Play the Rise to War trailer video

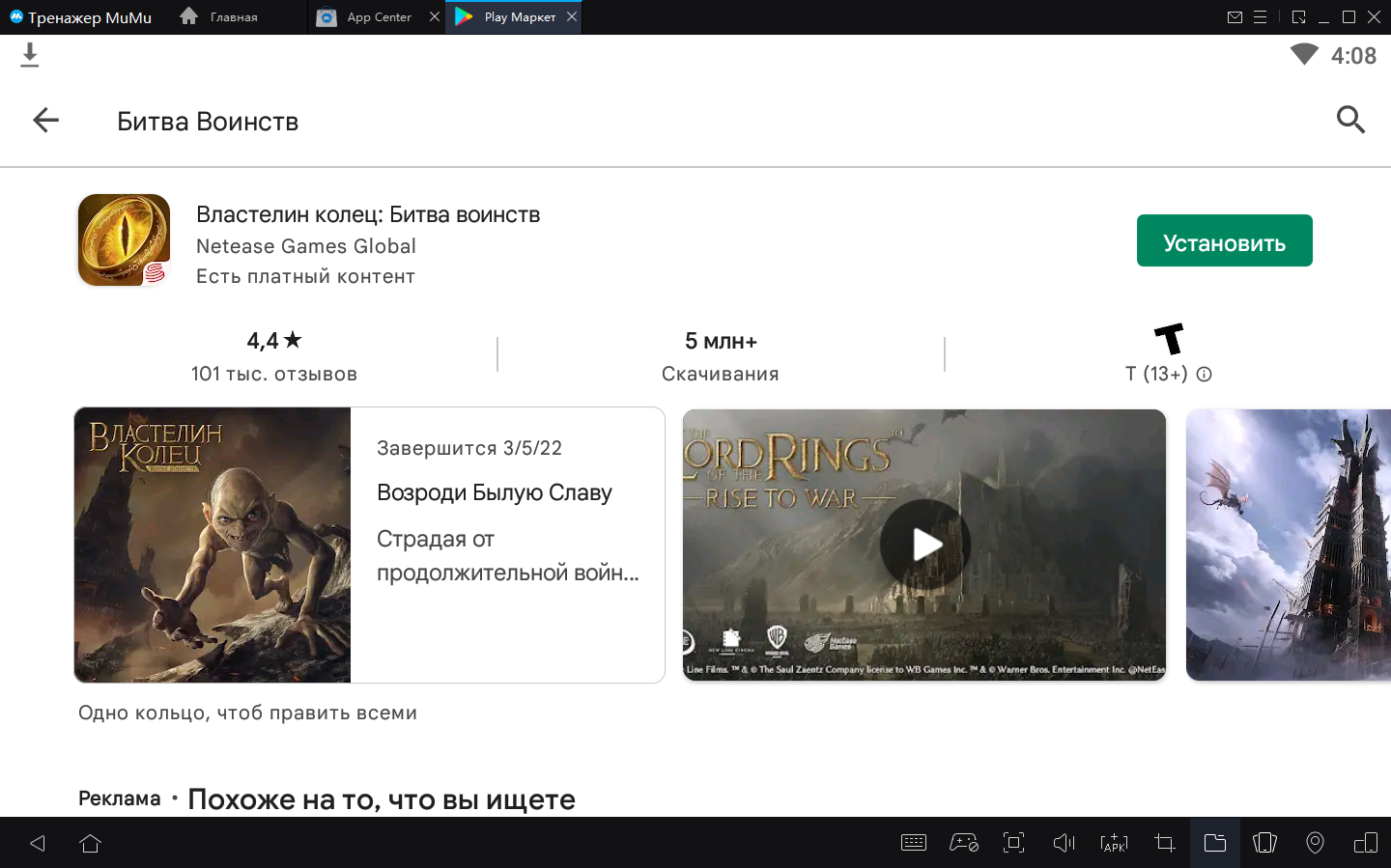924,545
